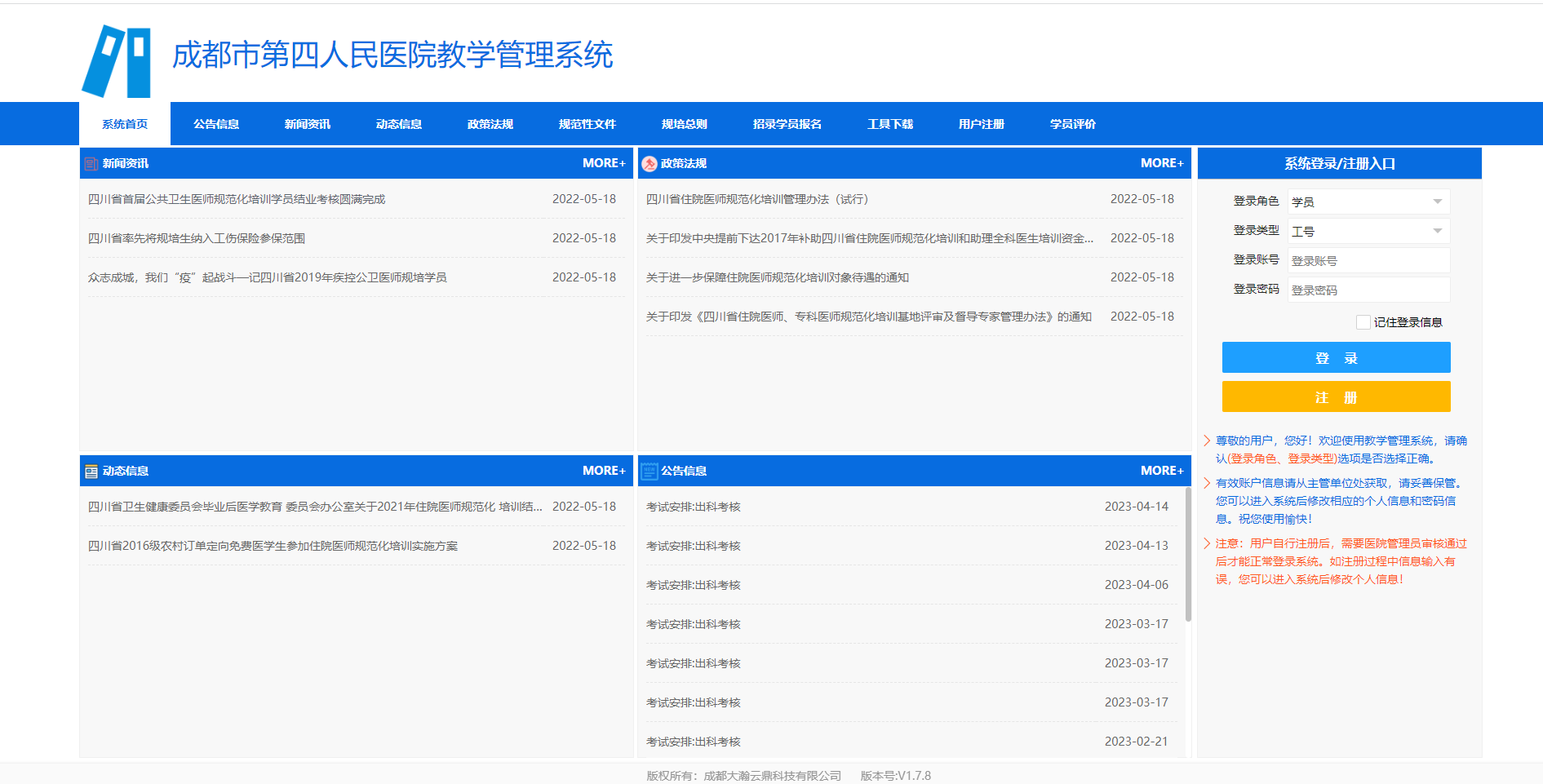
Task: Open the 规培总则 menu item
Action: (x=685, y=124)
